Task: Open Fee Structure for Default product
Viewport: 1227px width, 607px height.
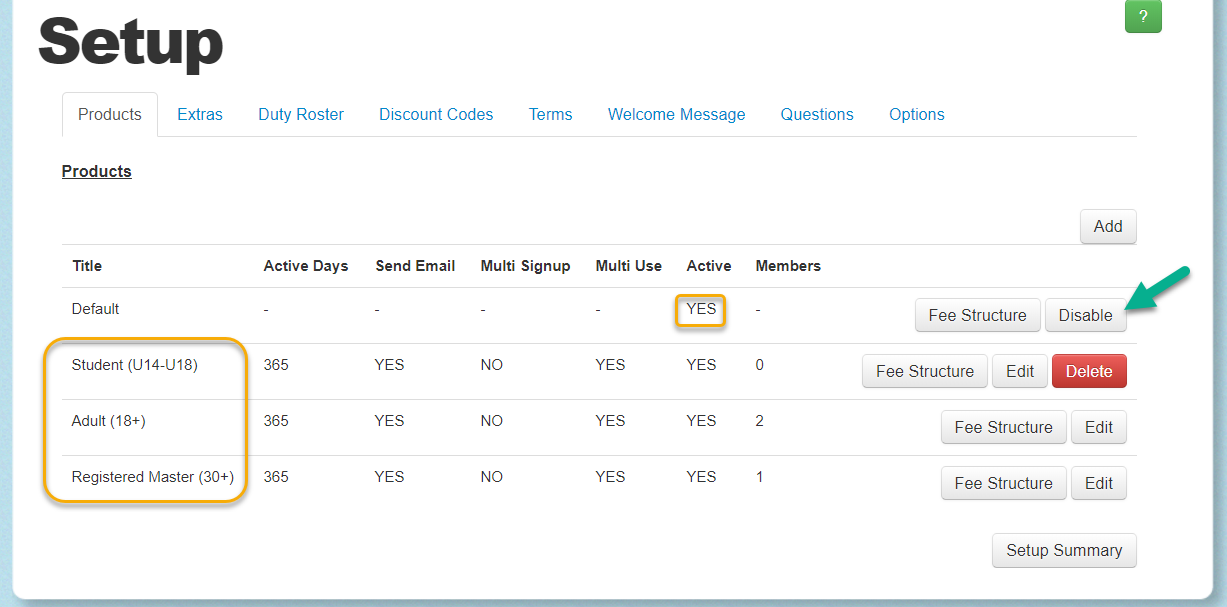Action: tap(977, 315)
